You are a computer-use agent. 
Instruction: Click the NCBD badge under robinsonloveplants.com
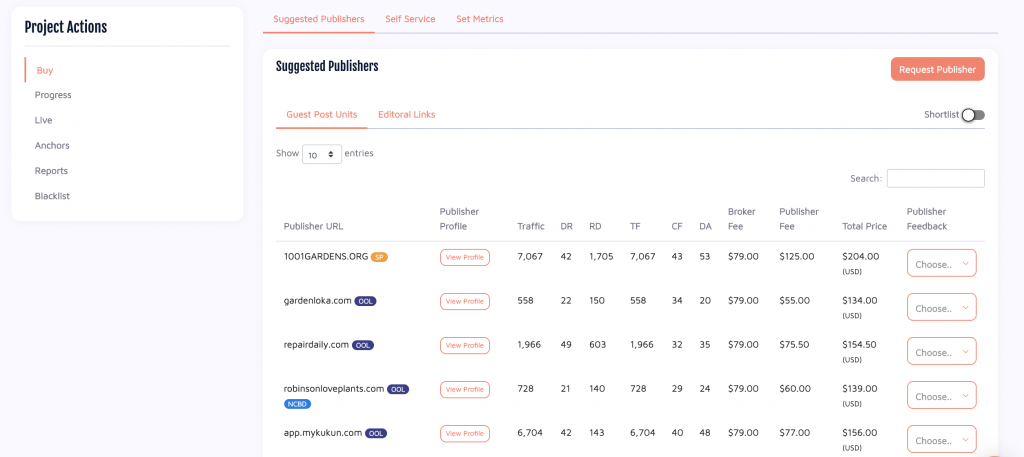(297, 404)
